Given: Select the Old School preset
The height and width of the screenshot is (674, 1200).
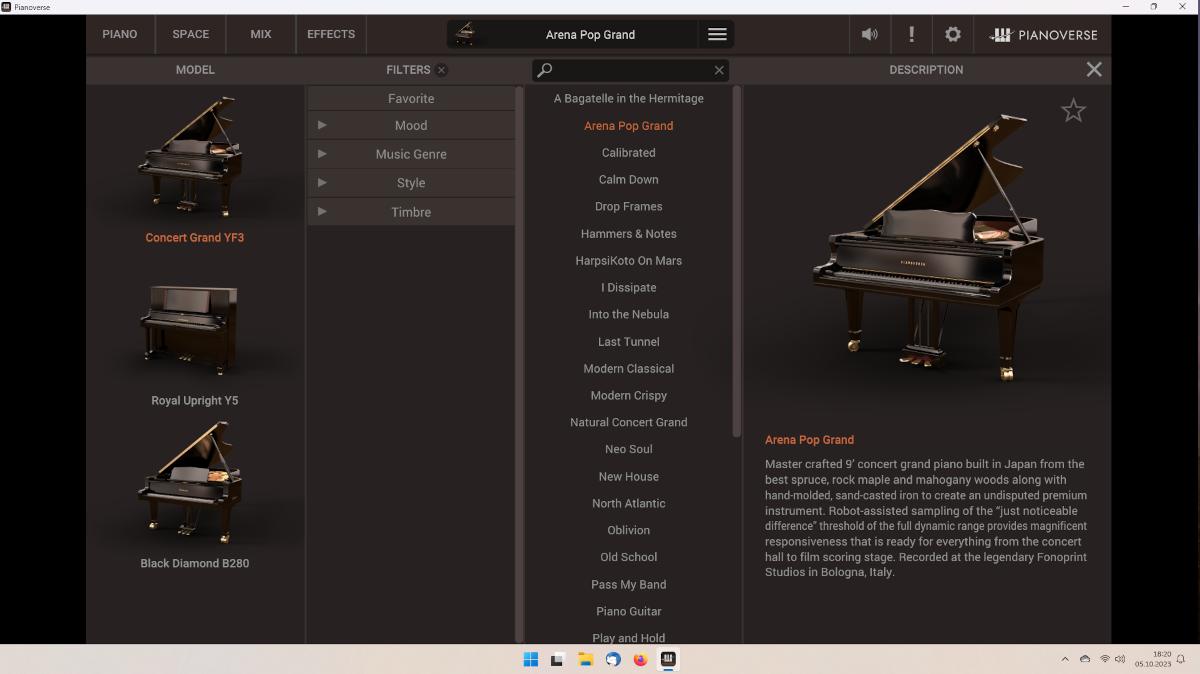Looking at the screenshot, I should (x=629, y=558).
